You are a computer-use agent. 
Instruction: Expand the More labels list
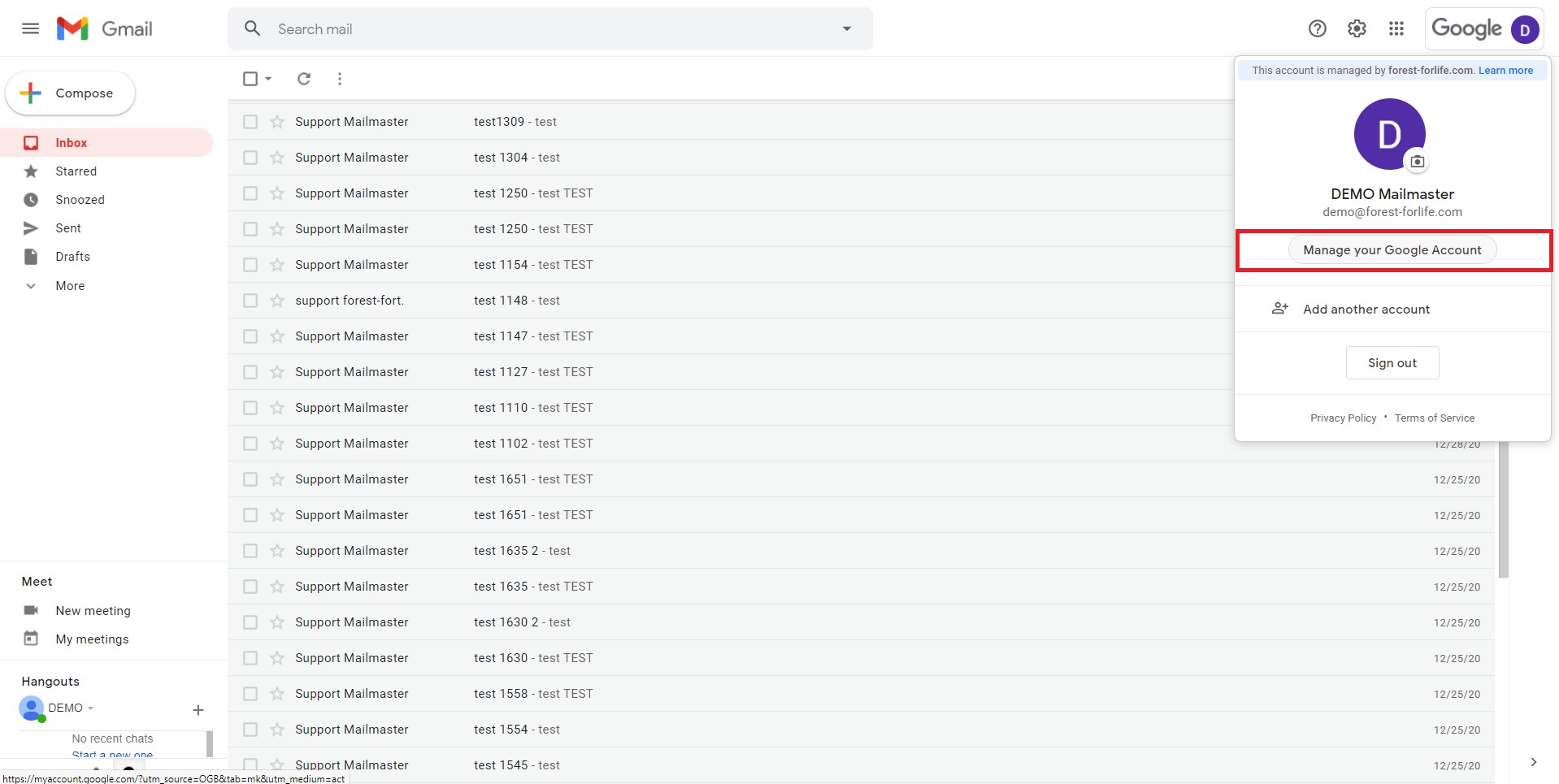[71, 286]
